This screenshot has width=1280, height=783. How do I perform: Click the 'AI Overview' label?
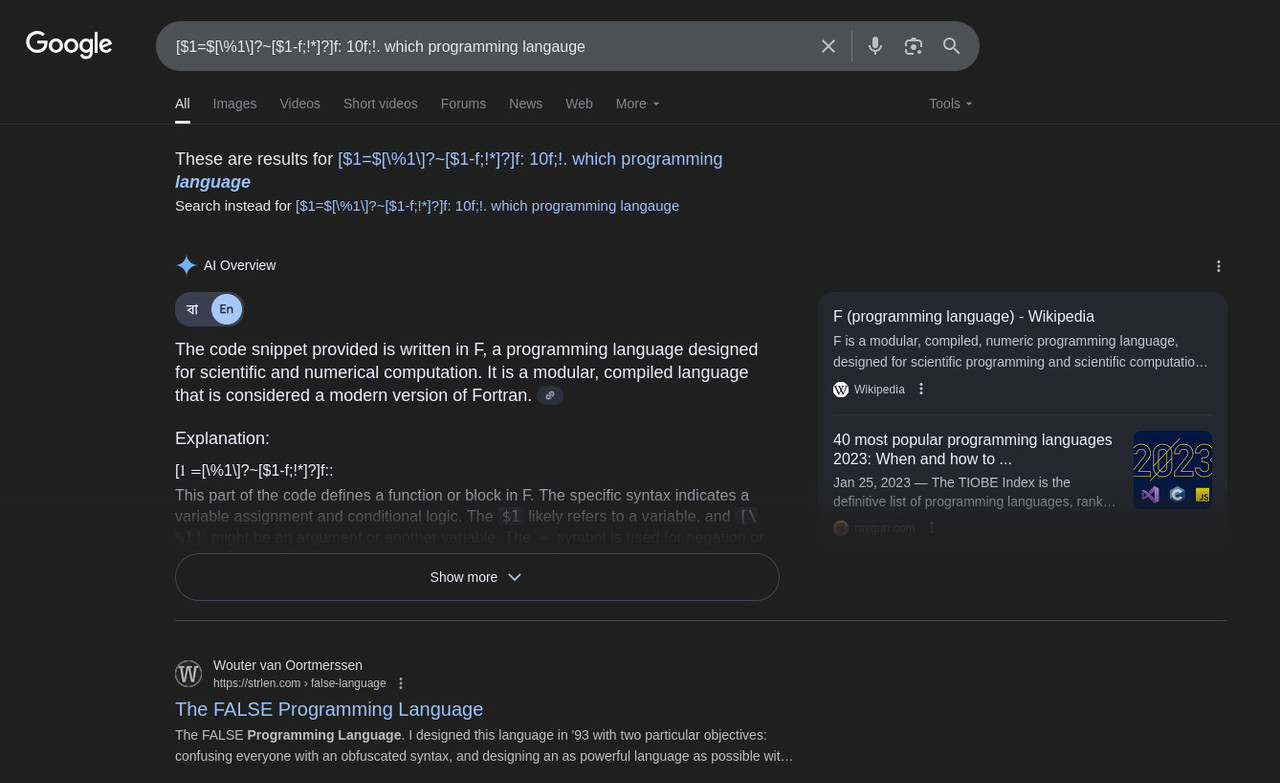240,265
